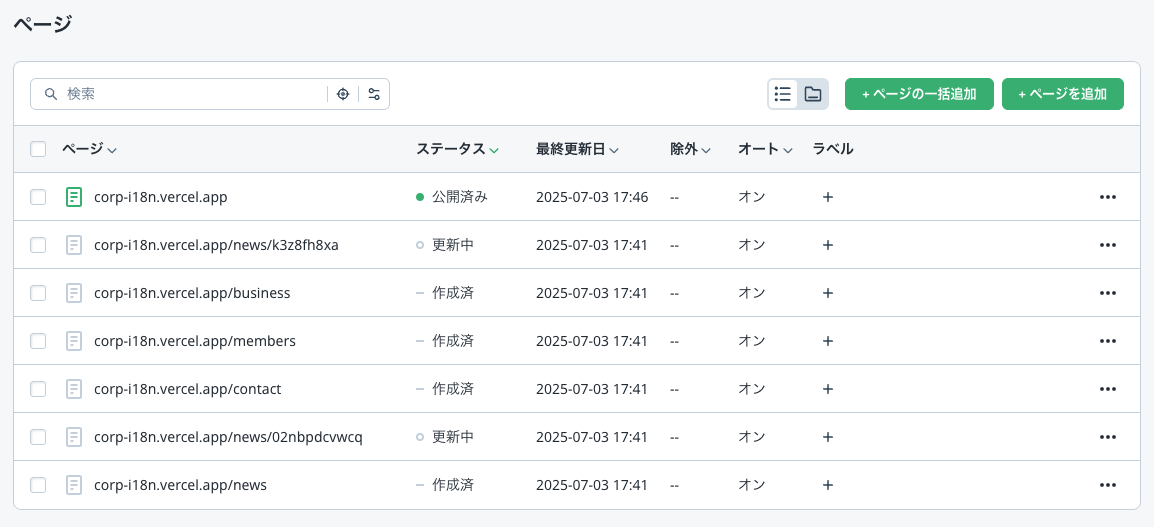Check the box for corp-i18n.vercel.app/news/02nbpdcvwcq
The width and height of the screenshot is (1154, 527).
tap(38, 437)
